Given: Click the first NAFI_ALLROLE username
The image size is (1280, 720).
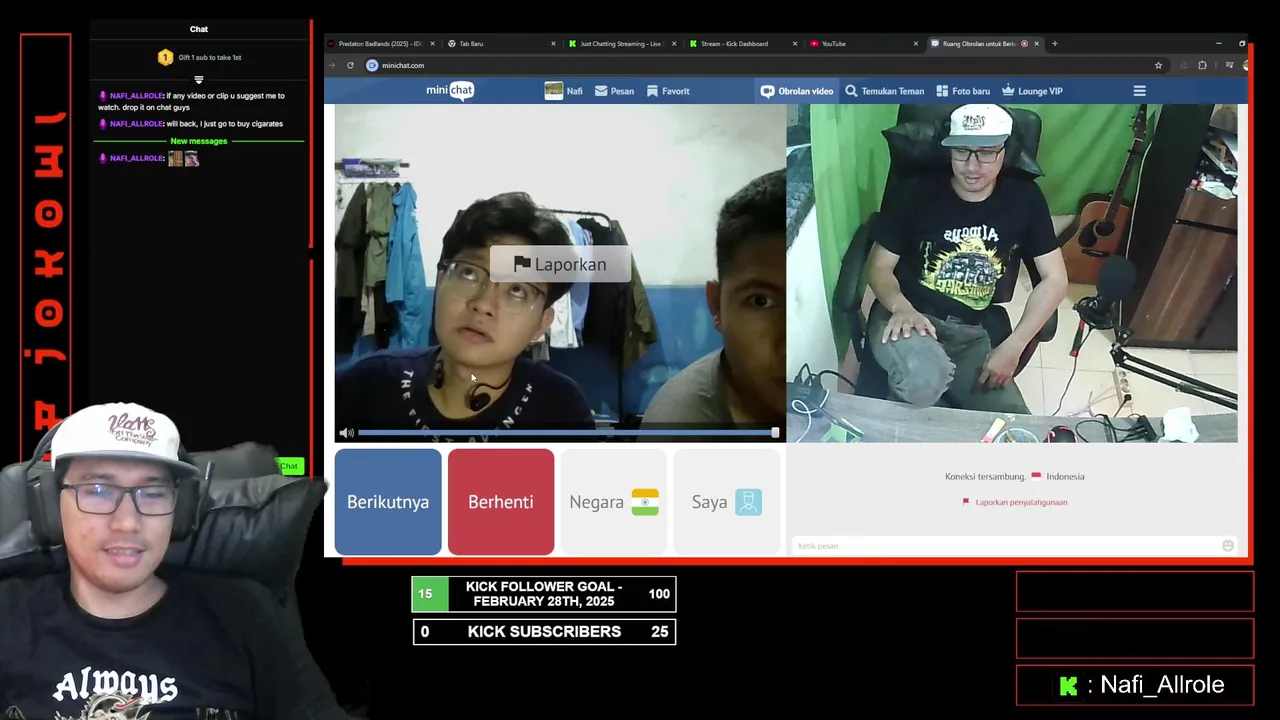Looking at the screenshot, I should (x=136, y=96).
